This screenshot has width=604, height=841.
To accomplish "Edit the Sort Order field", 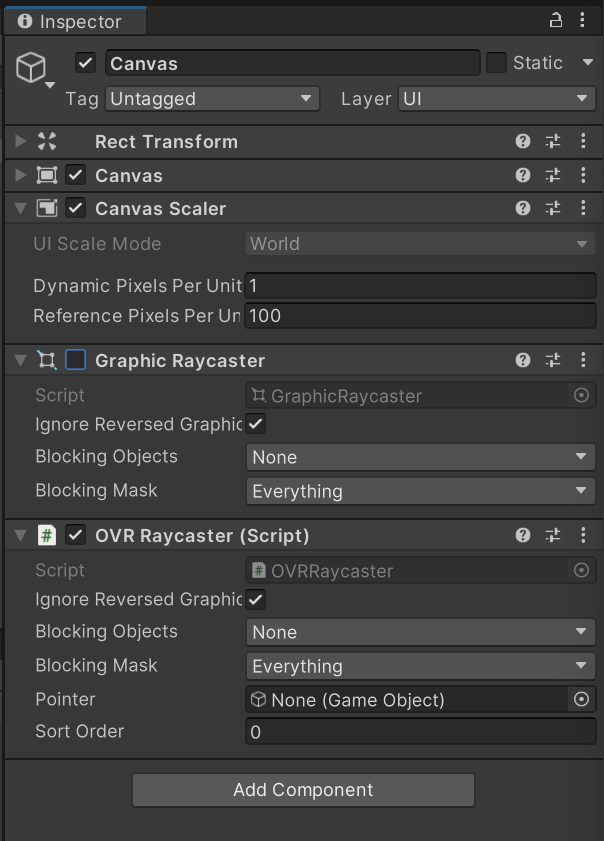I will point(420,731).
